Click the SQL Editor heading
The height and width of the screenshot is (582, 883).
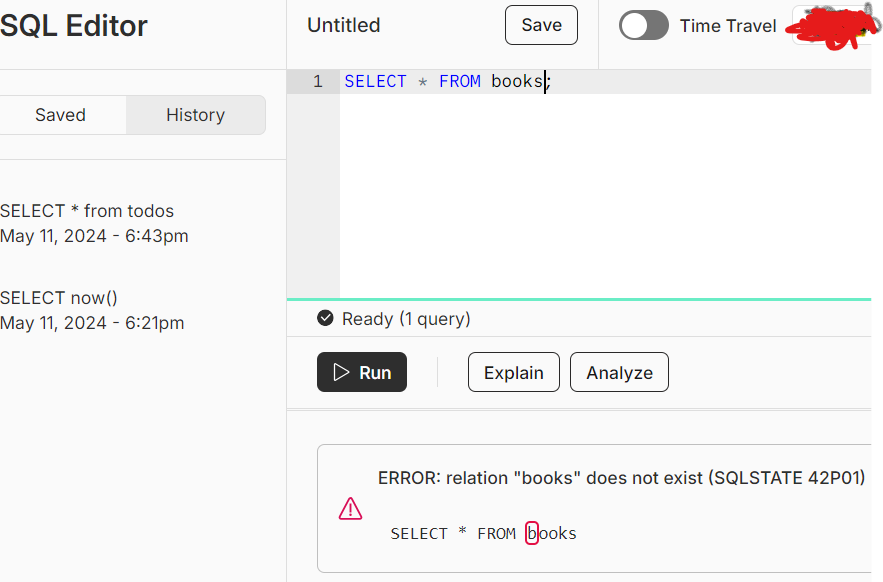click(74, 26)
